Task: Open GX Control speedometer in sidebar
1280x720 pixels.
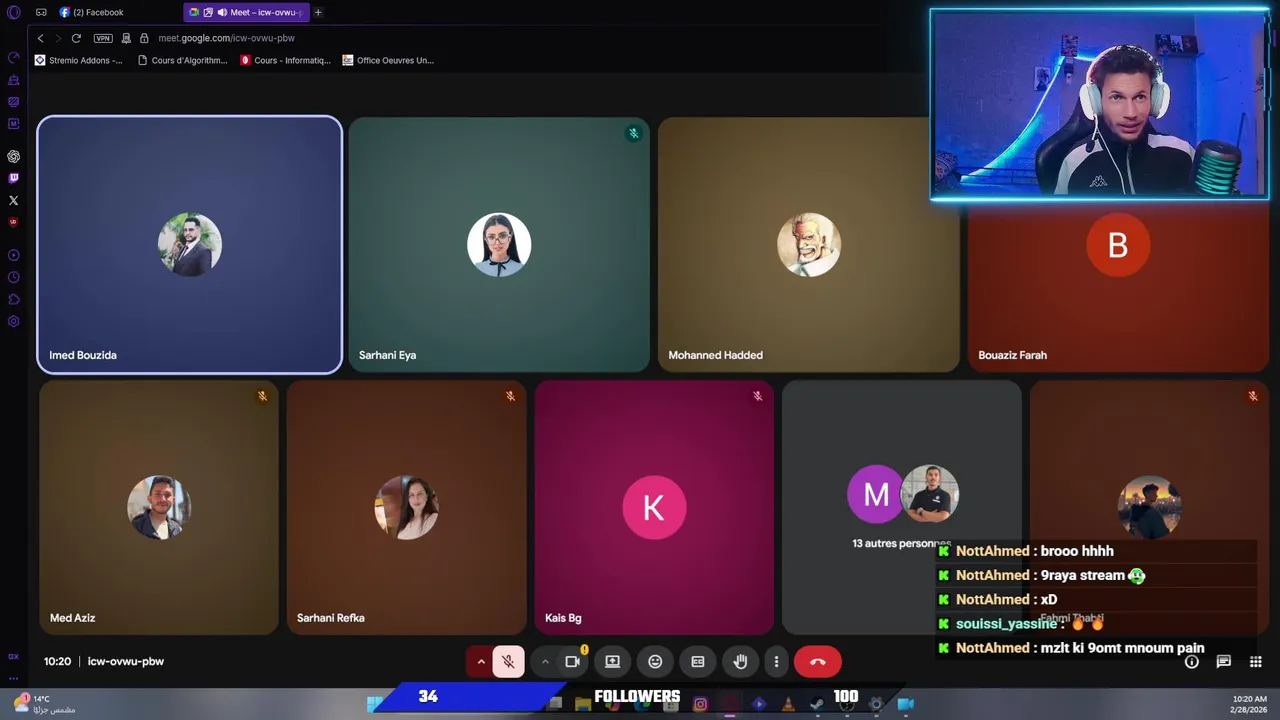Action: tap(13, 58)
